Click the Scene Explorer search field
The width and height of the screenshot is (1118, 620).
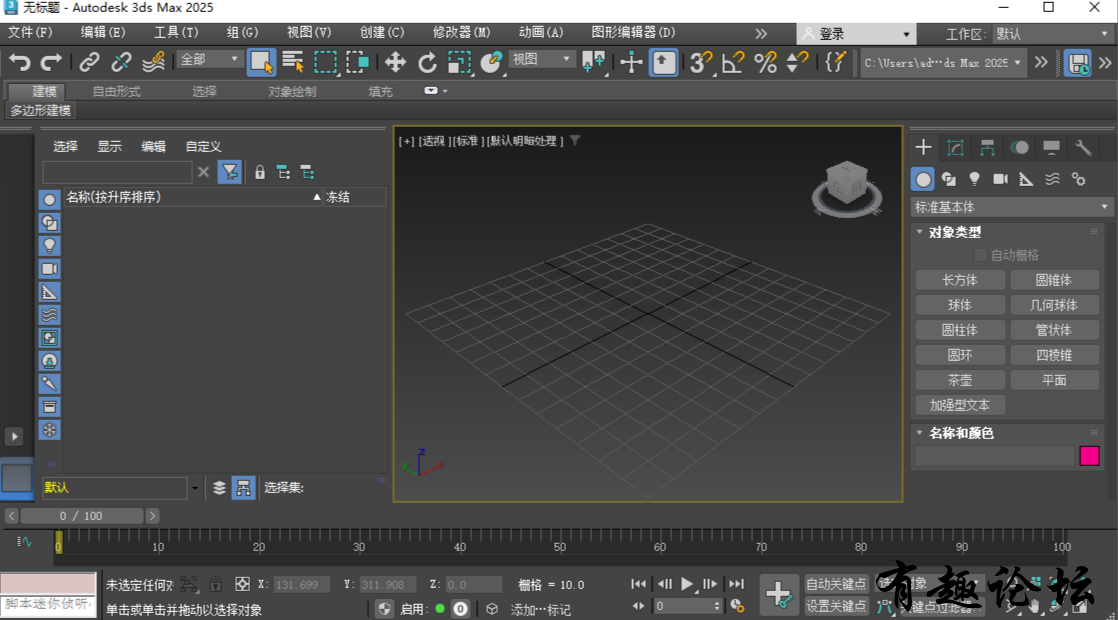[118, 172]
